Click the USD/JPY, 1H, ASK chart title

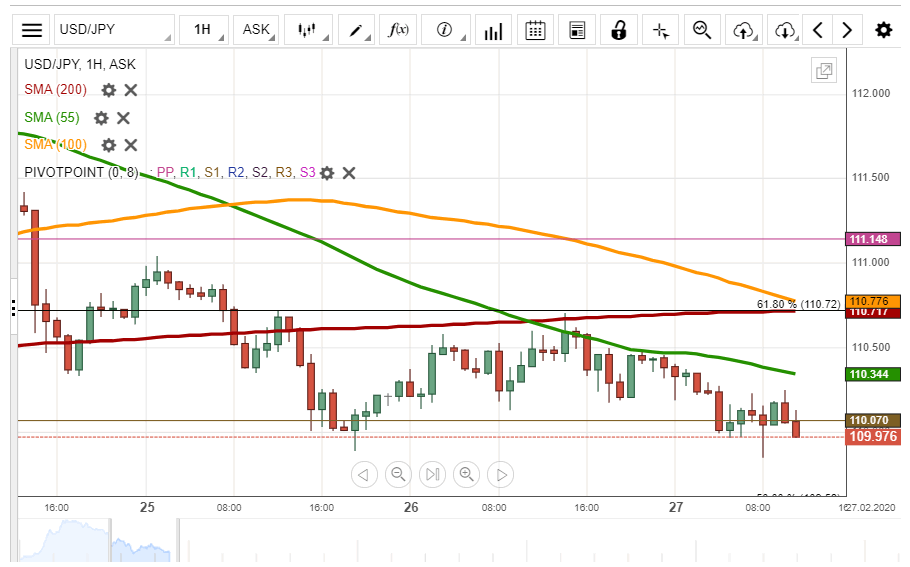coord(80,64)
